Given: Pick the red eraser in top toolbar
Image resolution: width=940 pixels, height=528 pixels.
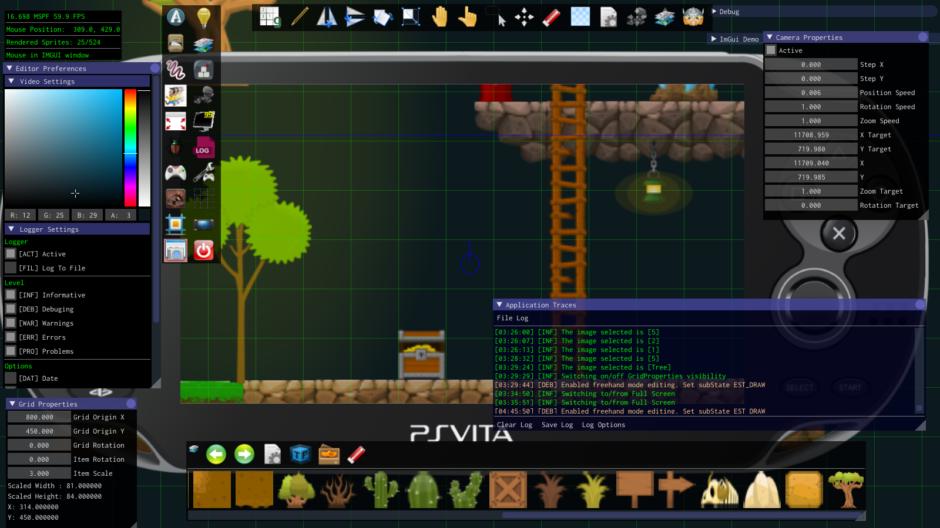Looking at the screenshot, I should [552, 17].
